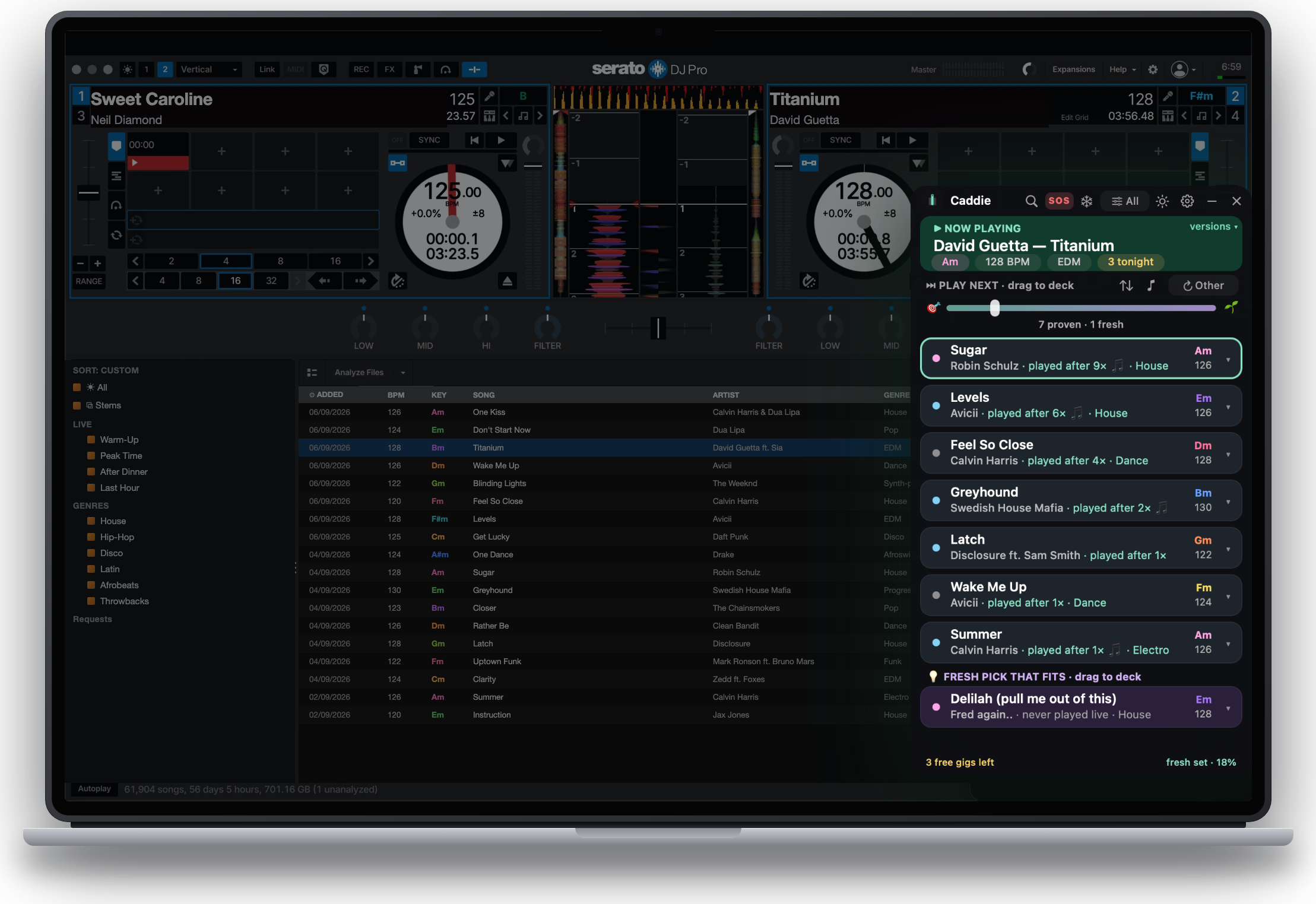
Task: Click deck 1 play button
Action: pos(501,140)
